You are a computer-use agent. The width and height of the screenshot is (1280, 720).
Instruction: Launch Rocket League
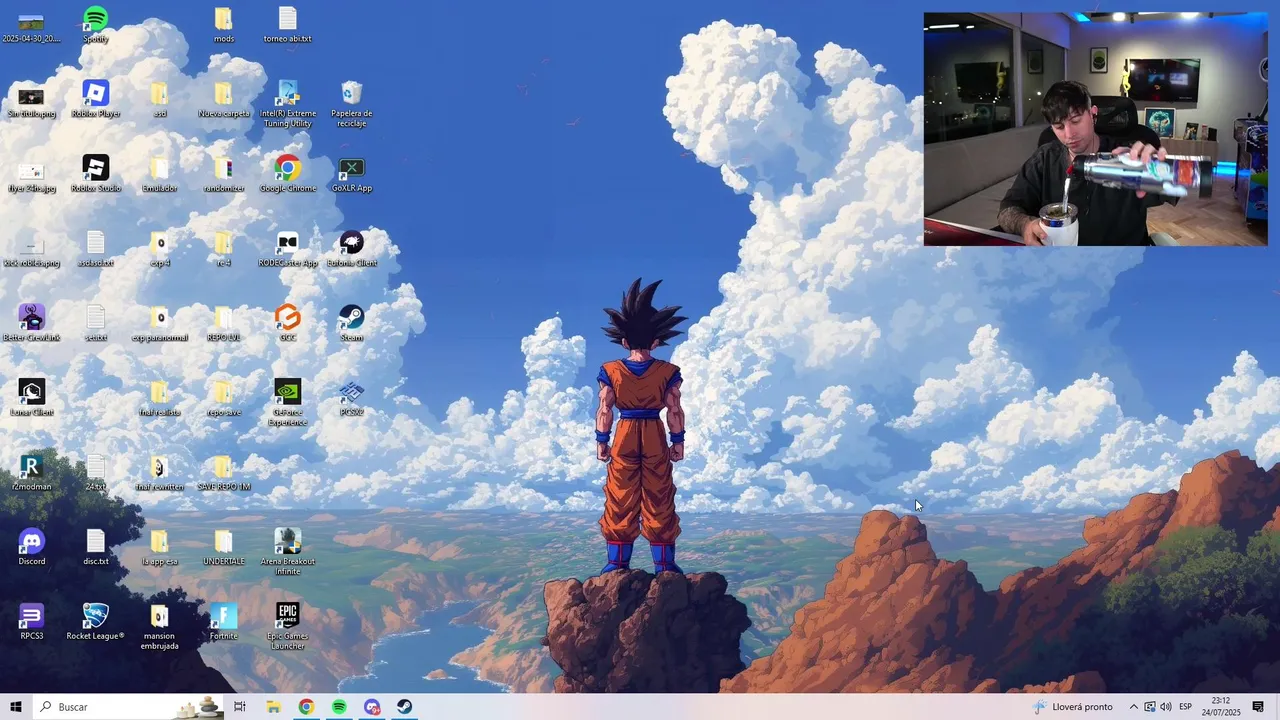pos(96,622)
